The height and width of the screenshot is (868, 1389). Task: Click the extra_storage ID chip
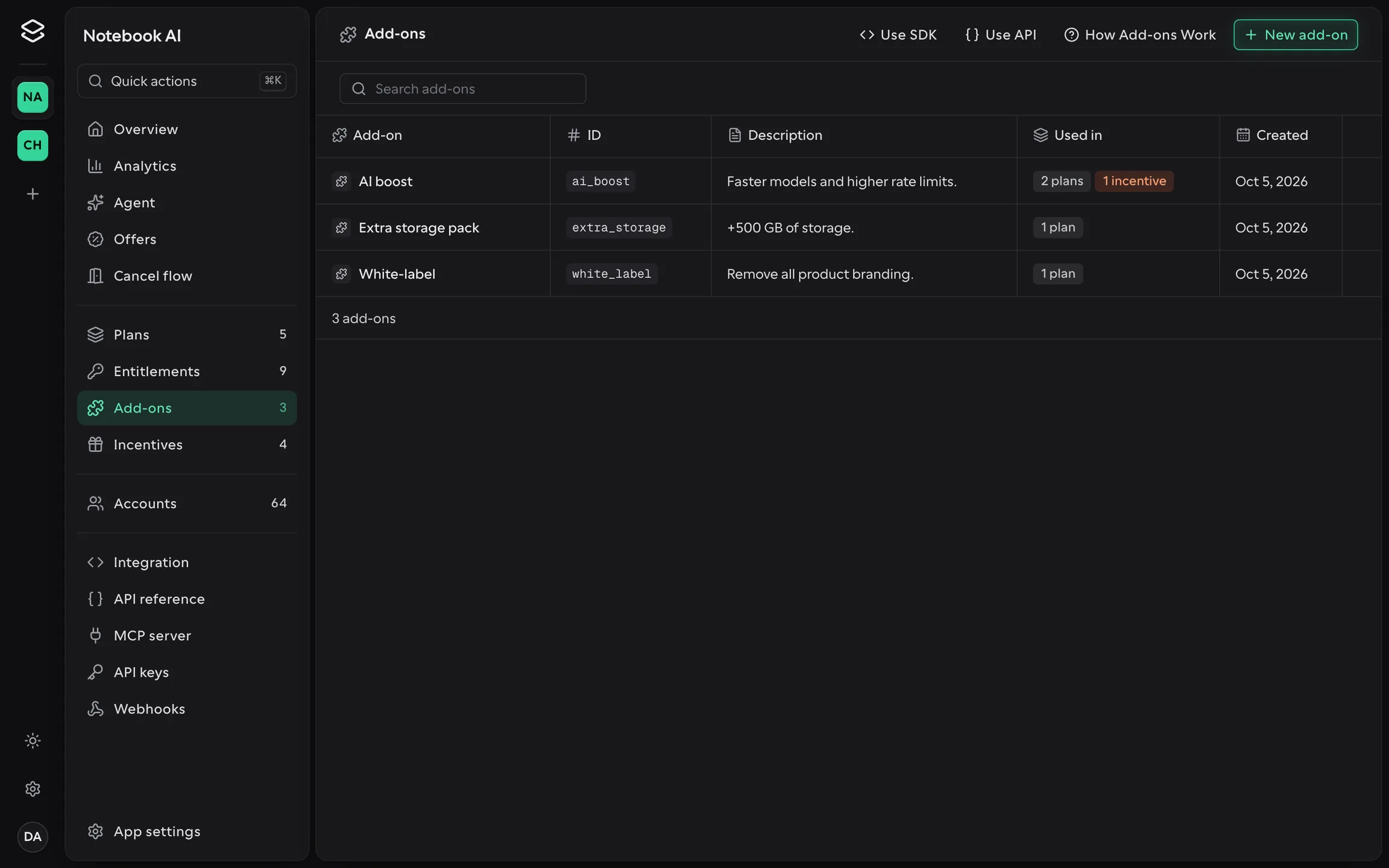pos(619,227)
